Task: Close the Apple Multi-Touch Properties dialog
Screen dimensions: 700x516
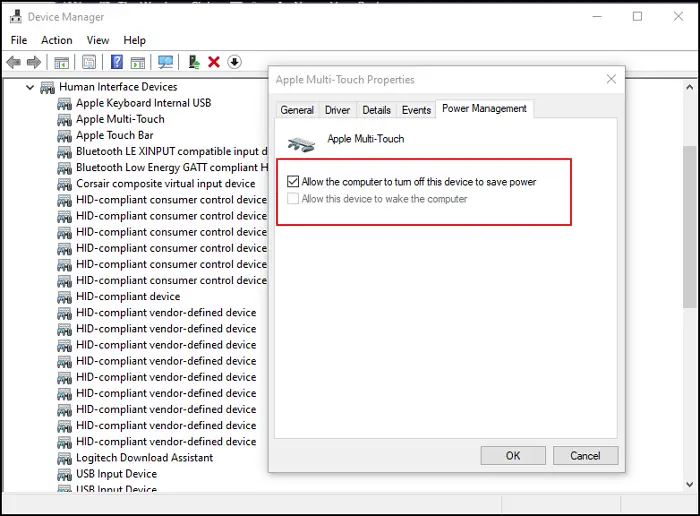Action: coord(611,79)
